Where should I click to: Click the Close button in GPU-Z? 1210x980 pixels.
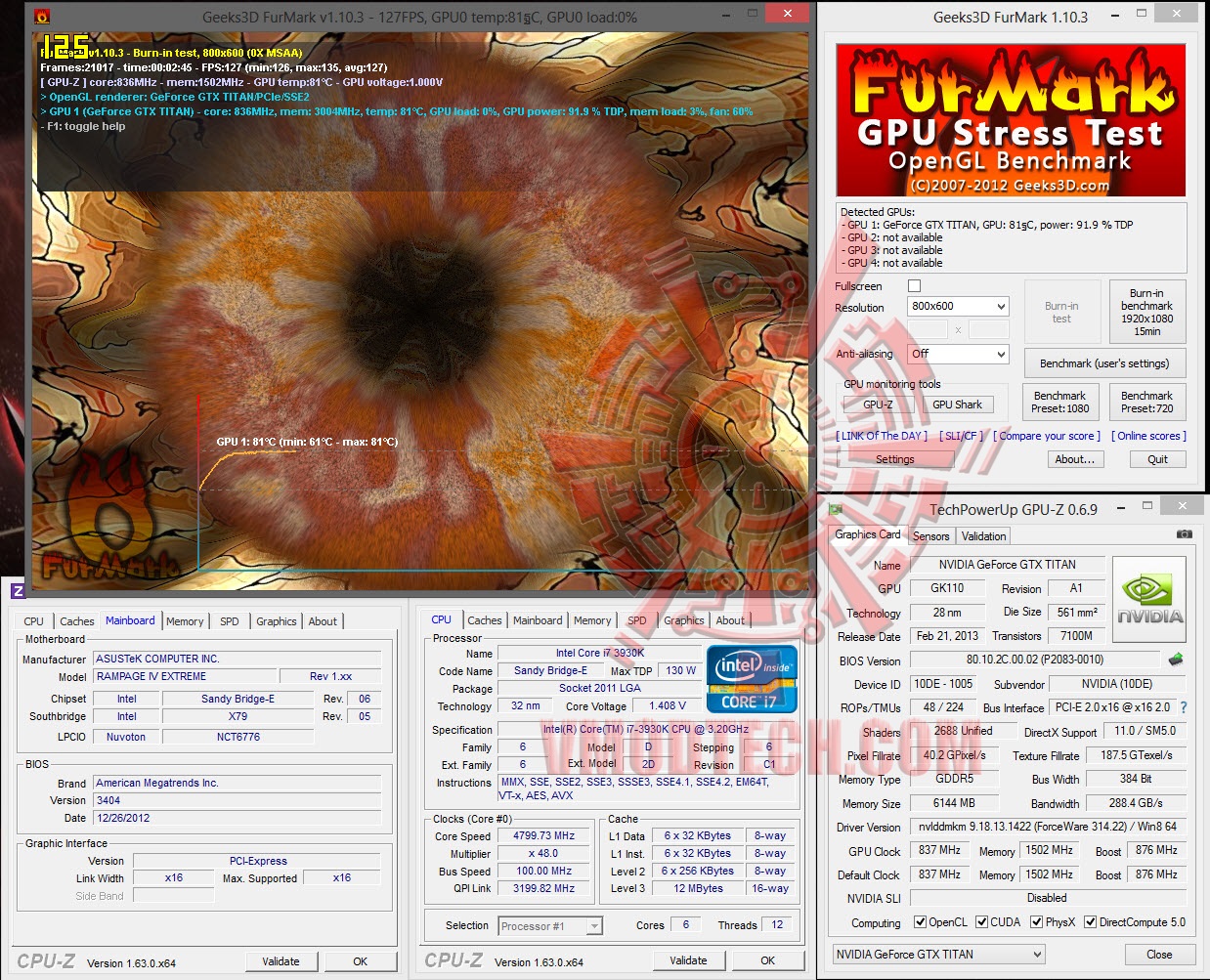tap(1159, 955)
